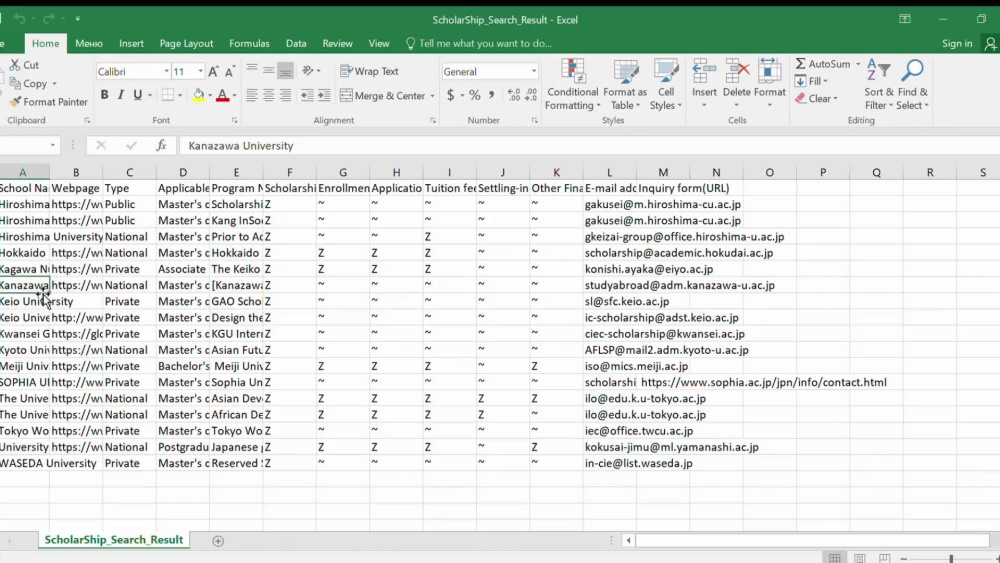This screenshot has height=563, width=1000.
Task: Open the Review tab
Action: tap(337, 43)
